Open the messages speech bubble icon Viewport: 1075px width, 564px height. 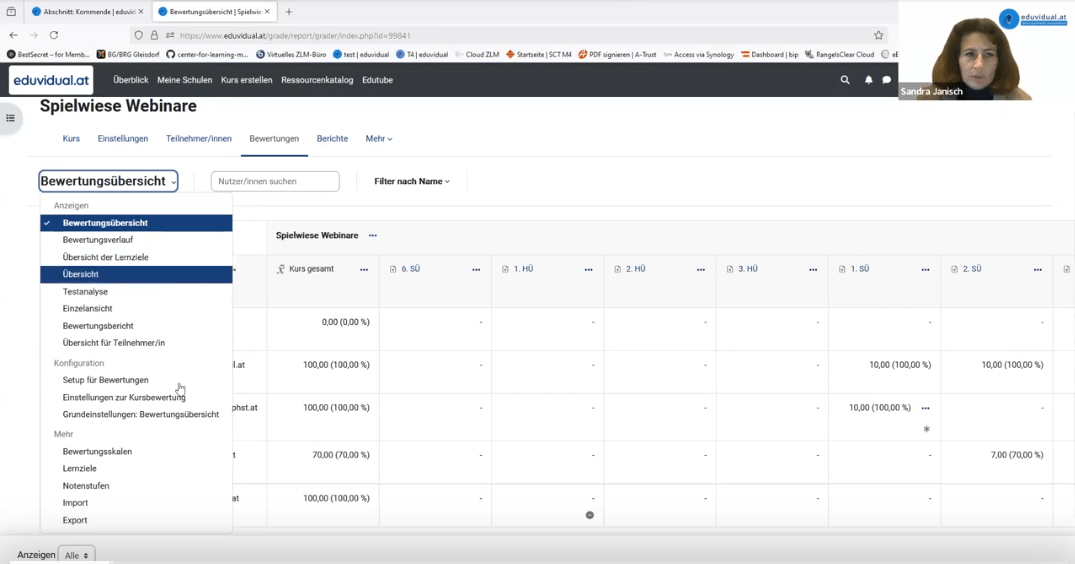(886, 80)
